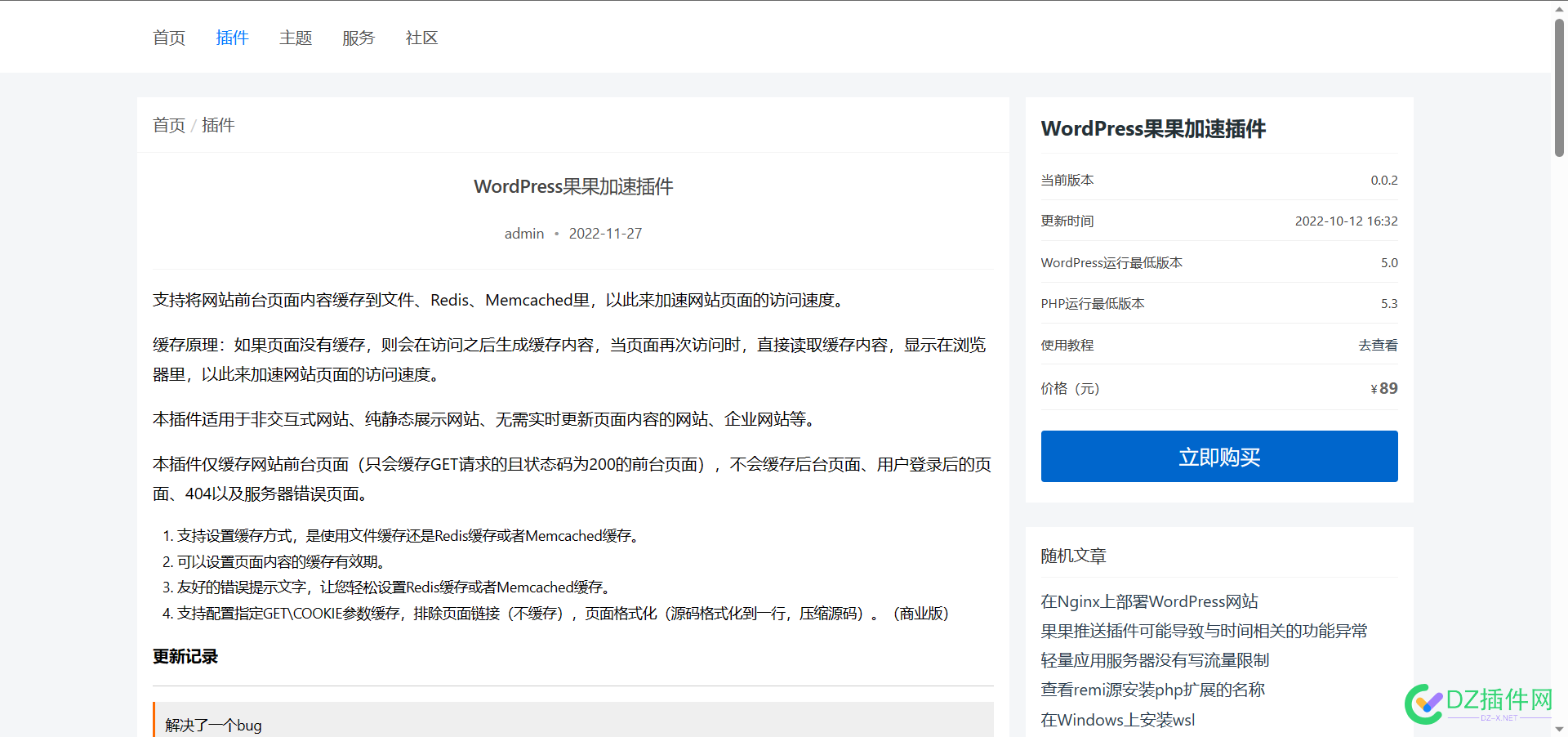Select the 插件 navigation tab

pos(232,38)
